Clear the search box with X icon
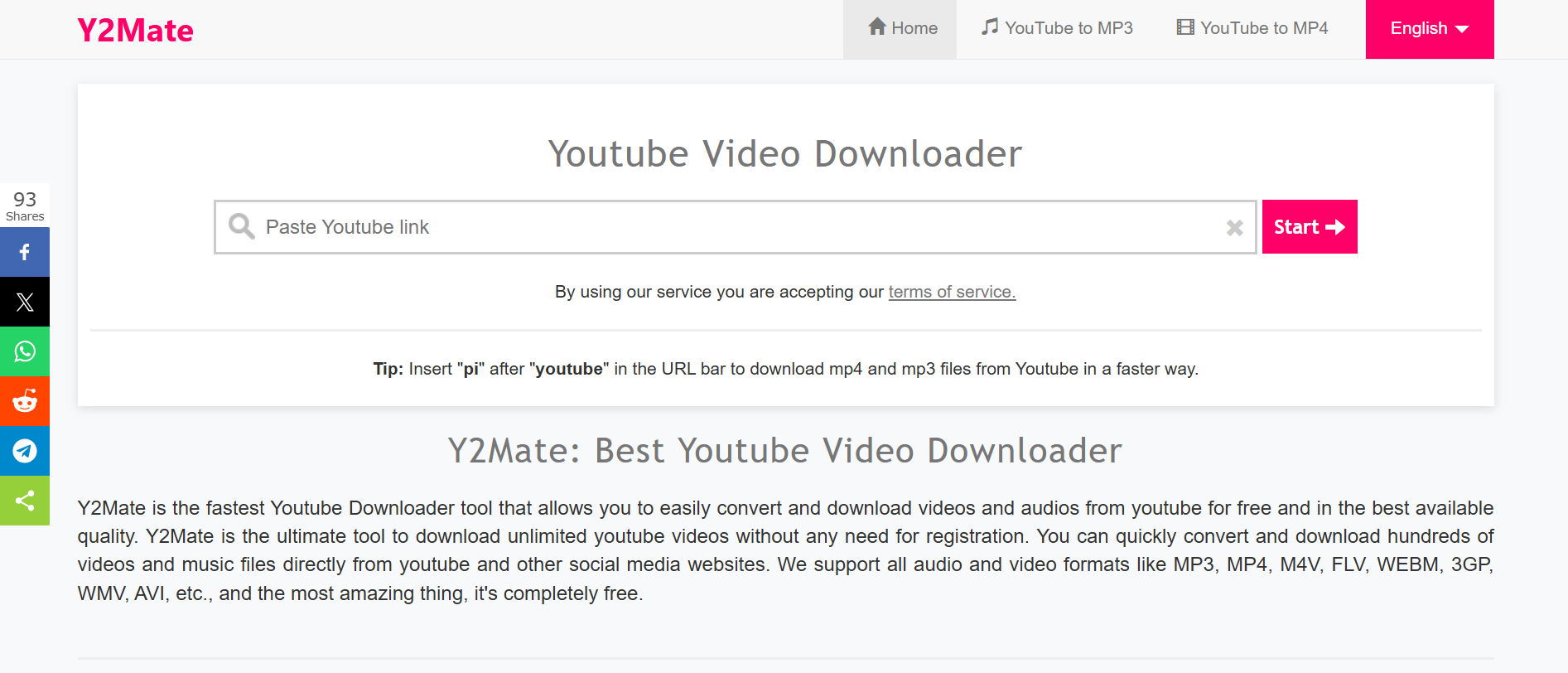 pyautogui.click(x=1234, y=228)
